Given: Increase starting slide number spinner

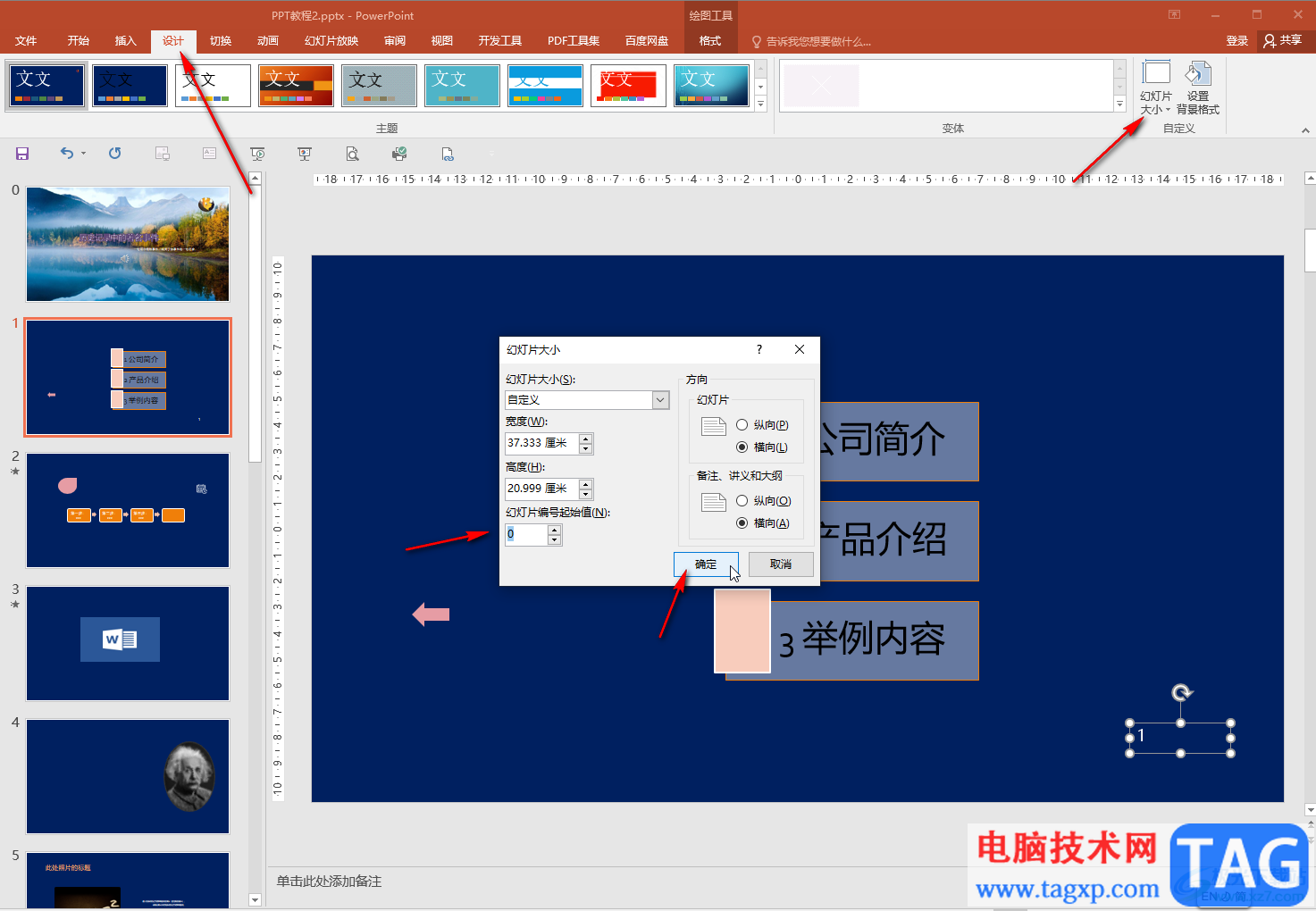Looking at the screenshot, I should [554, 530].
